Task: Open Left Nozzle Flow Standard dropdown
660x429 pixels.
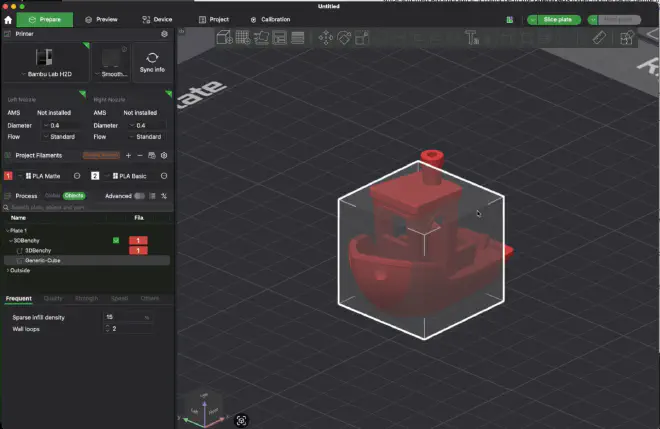Action: coord(63,137)
